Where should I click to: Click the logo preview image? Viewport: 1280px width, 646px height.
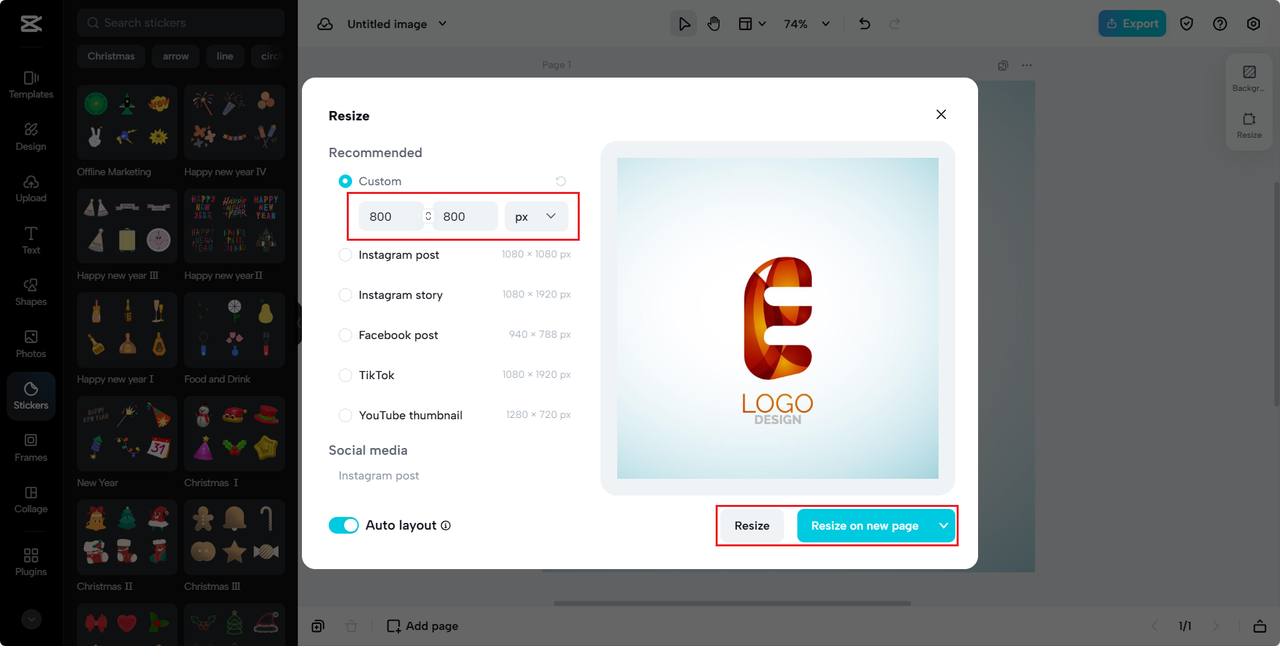coord(778,318)
